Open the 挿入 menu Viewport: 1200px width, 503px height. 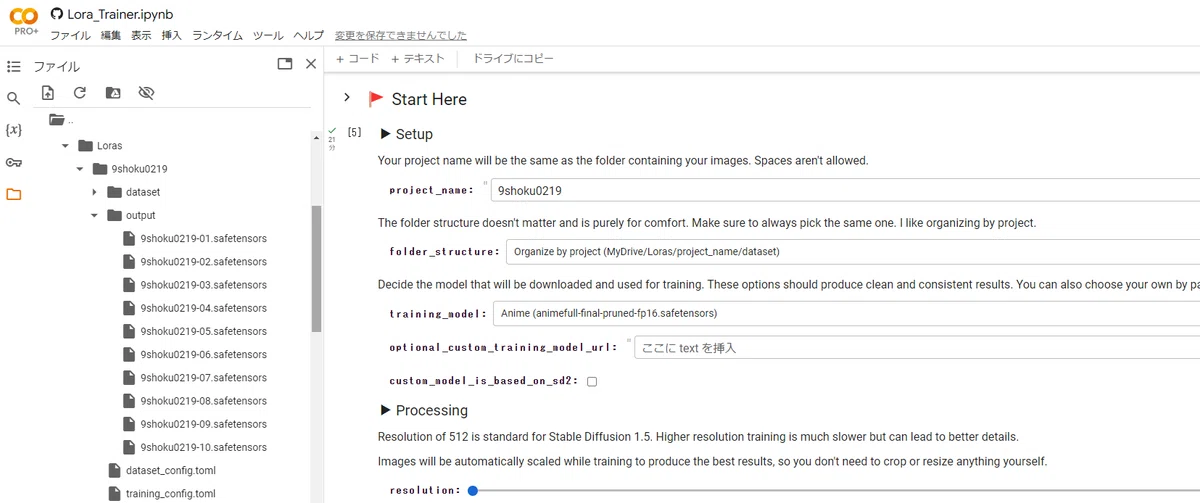[172, 35]
